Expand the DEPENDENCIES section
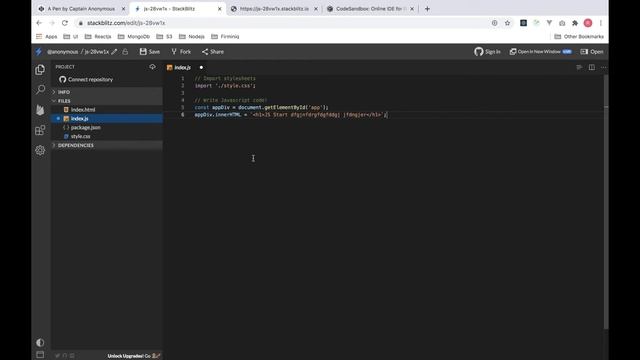 click(x=107, y=145)
